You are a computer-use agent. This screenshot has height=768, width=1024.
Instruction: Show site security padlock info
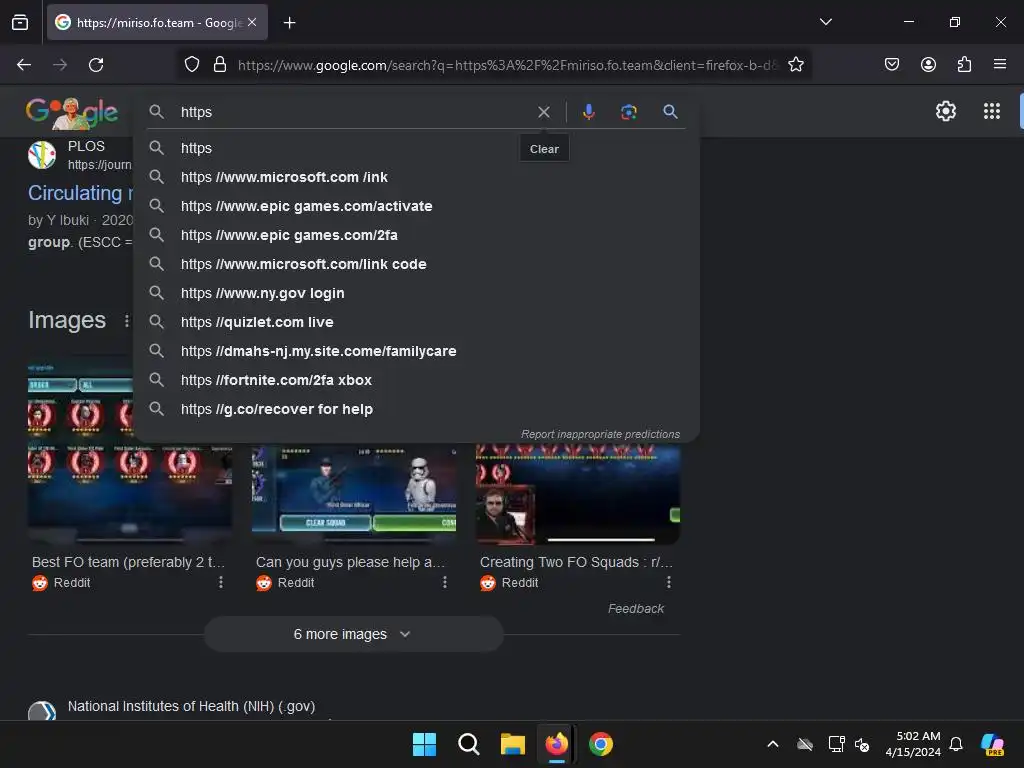click(220, 65)
